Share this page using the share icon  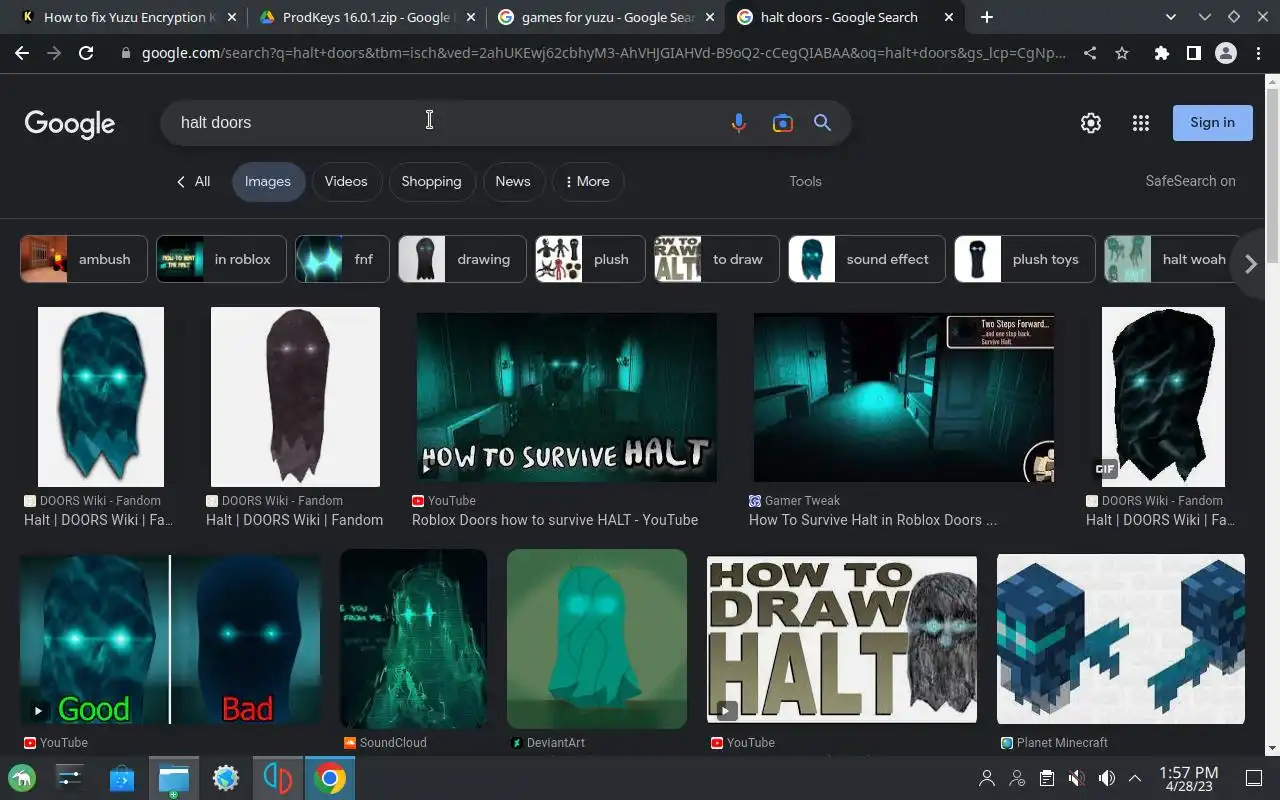1090,54
